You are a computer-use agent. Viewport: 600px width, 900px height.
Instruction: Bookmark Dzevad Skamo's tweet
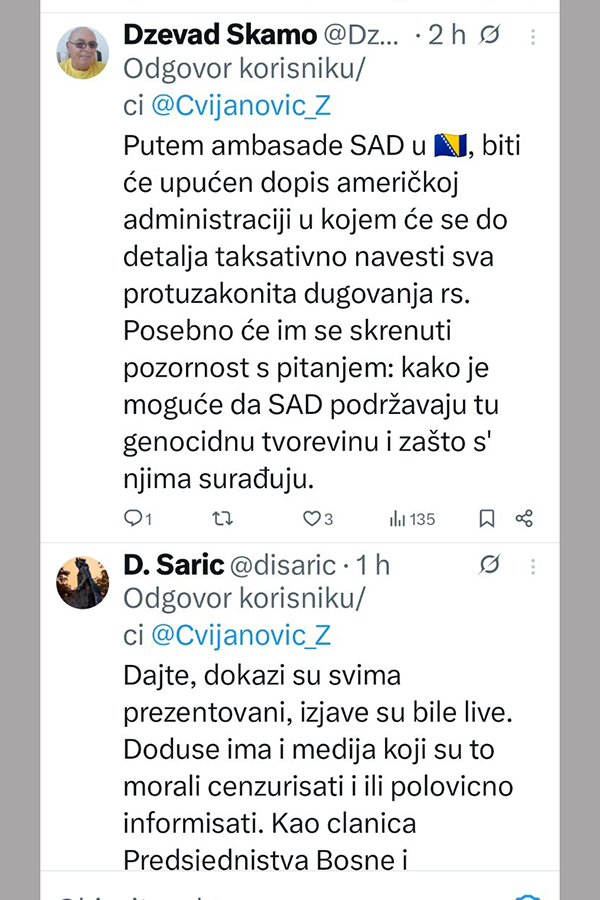(487, 518)
